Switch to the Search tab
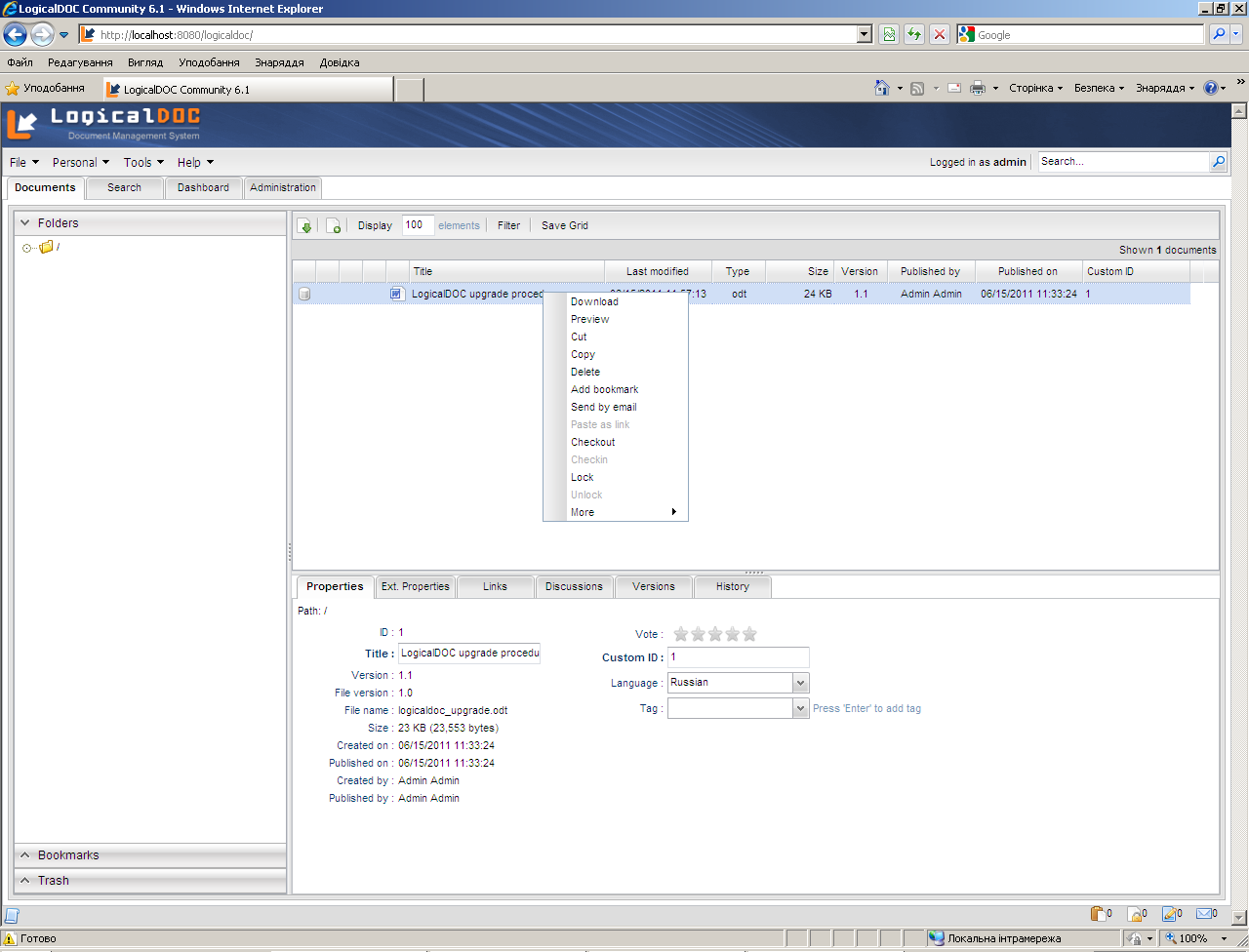The height and width of the screenshot is (952, 1249). point(124,187)
